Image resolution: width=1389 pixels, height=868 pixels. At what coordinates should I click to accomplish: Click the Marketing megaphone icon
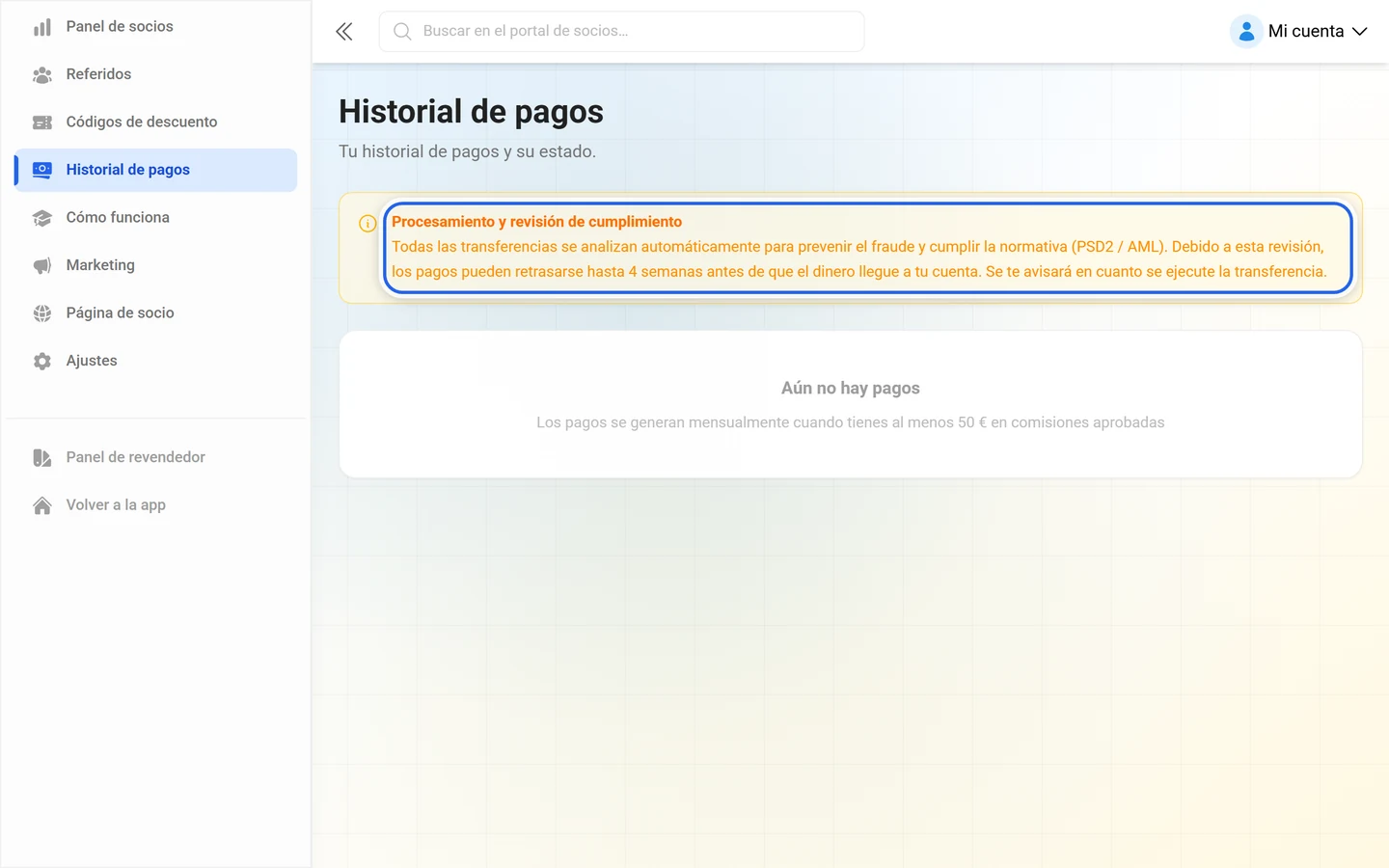(42, 265)
